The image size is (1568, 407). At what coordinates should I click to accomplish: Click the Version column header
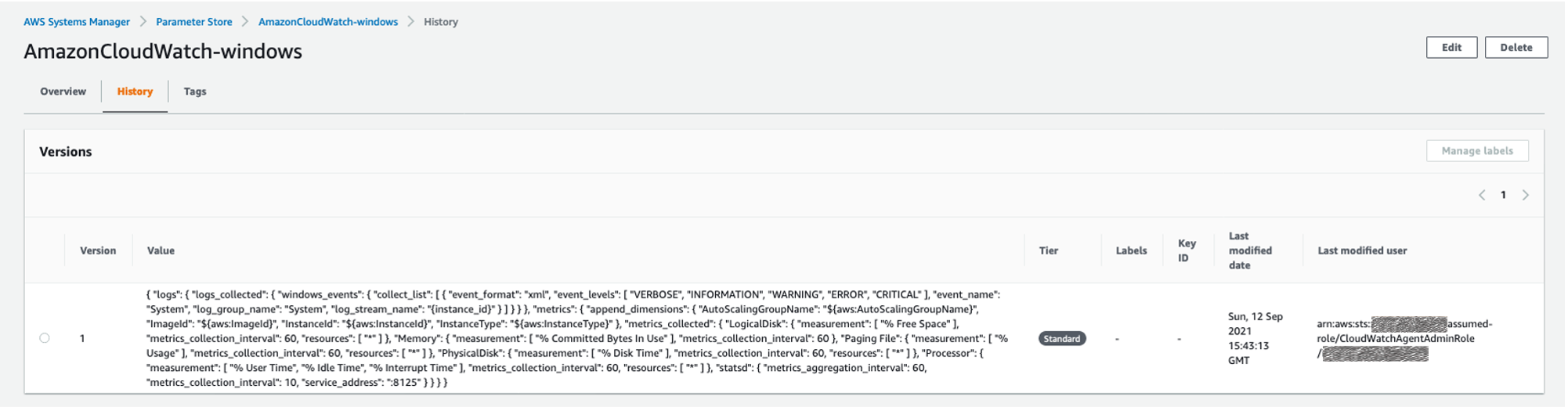click(x=98, y=250)
